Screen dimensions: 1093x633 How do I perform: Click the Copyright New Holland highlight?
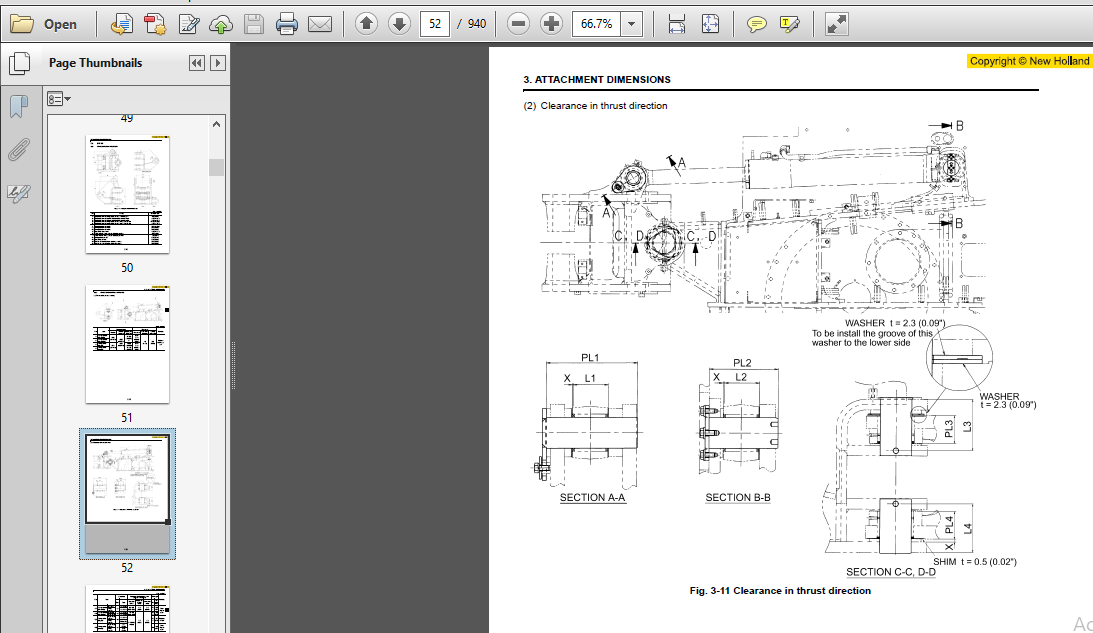pos(1030,61)
